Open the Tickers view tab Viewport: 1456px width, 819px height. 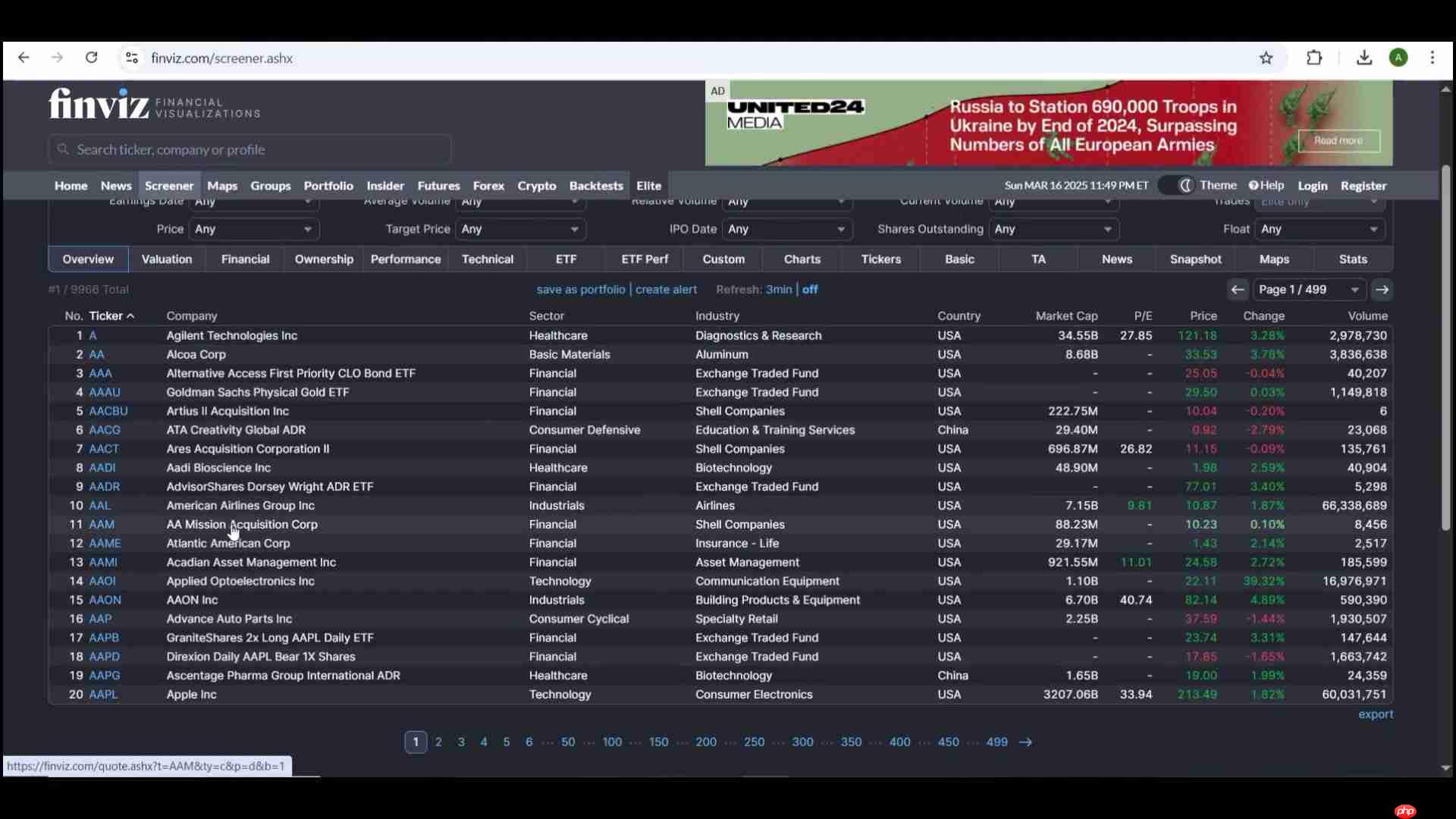click(881, 259)
